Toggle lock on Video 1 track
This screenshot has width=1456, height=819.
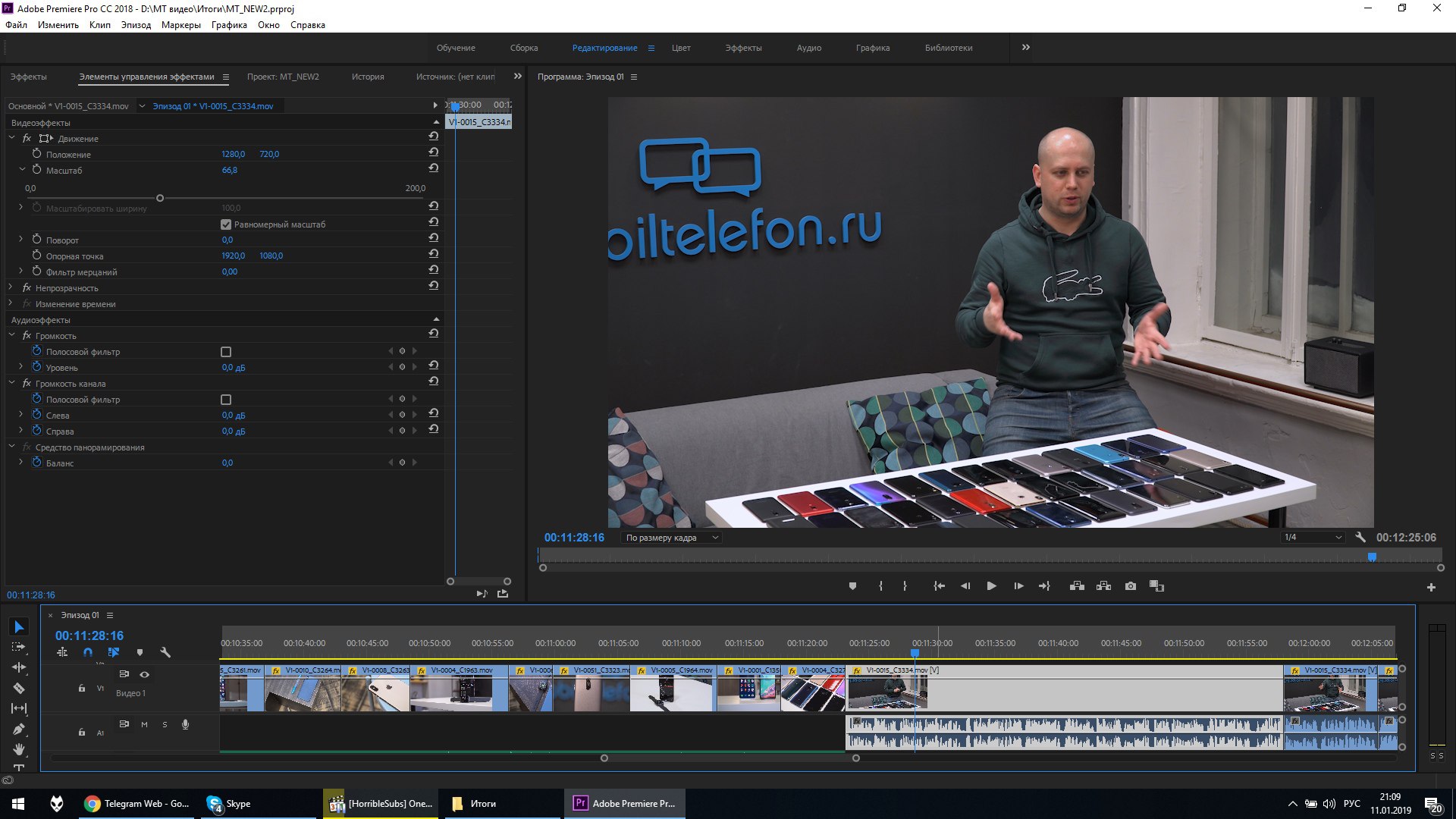[x=81, y=688]
